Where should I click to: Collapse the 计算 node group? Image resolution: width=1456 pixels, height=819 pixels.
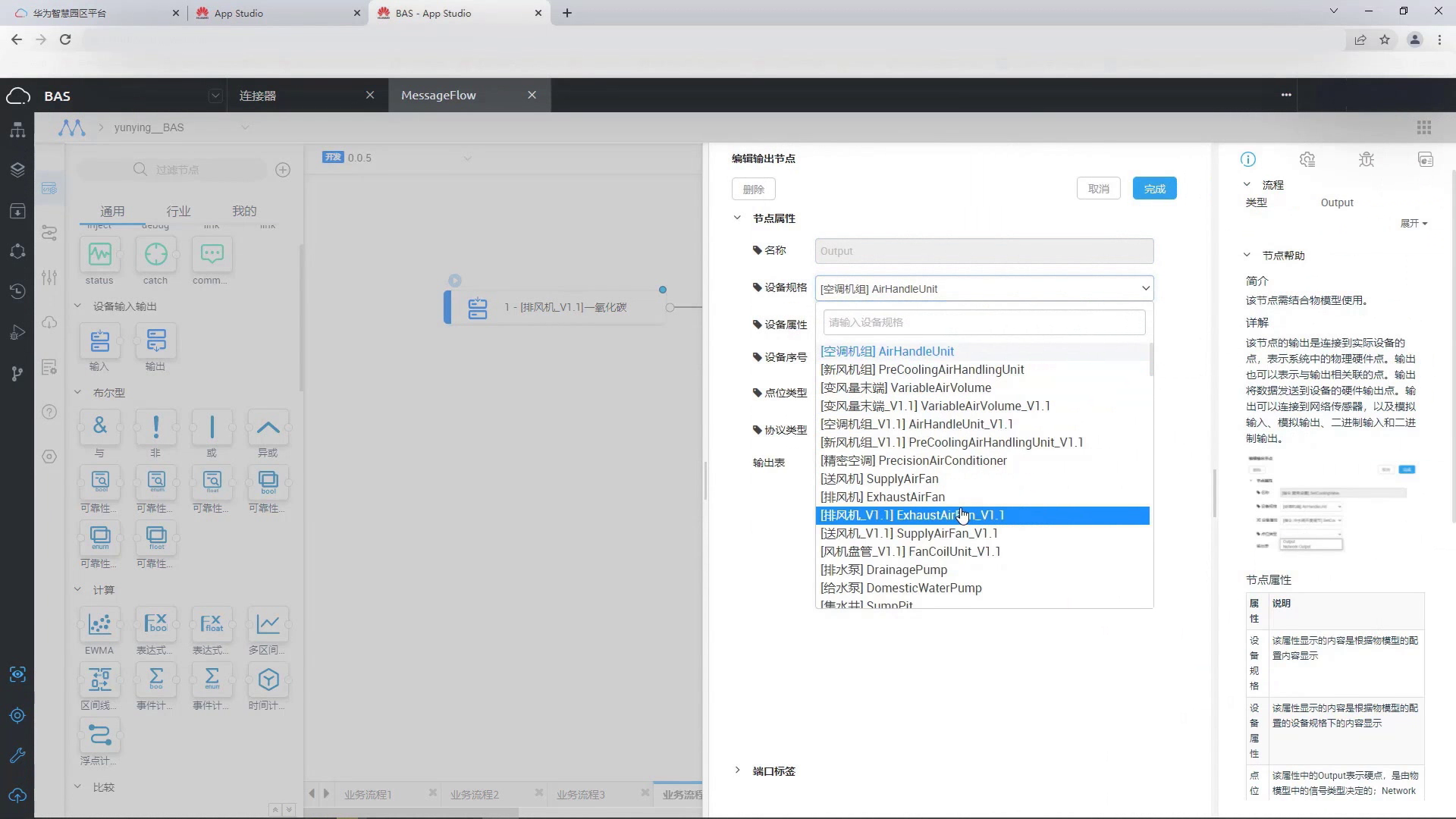point(77,590)
